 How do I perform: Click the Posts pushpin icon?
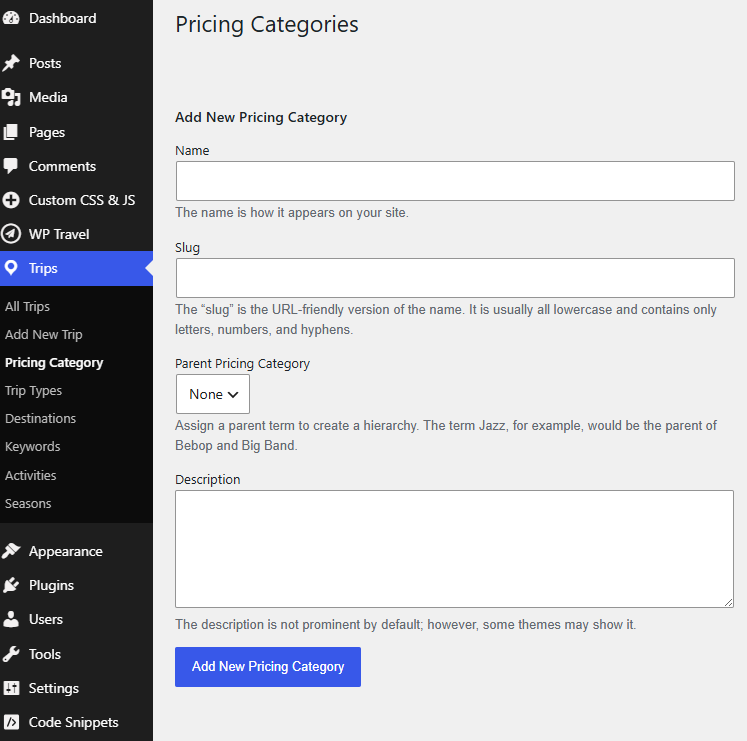click(x=11, y=63)
